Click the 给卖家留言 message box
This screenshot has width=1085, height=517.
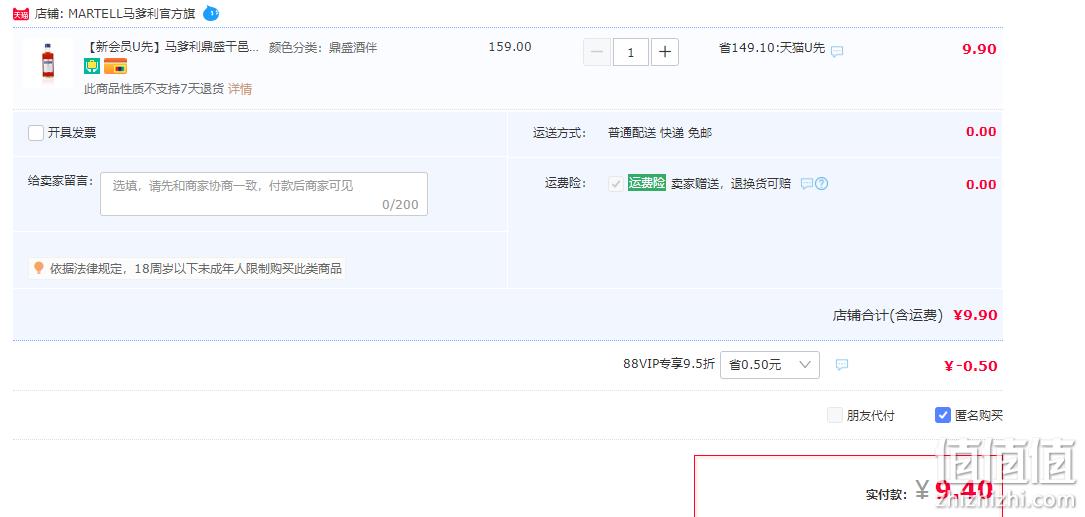[x=264, y=194]
